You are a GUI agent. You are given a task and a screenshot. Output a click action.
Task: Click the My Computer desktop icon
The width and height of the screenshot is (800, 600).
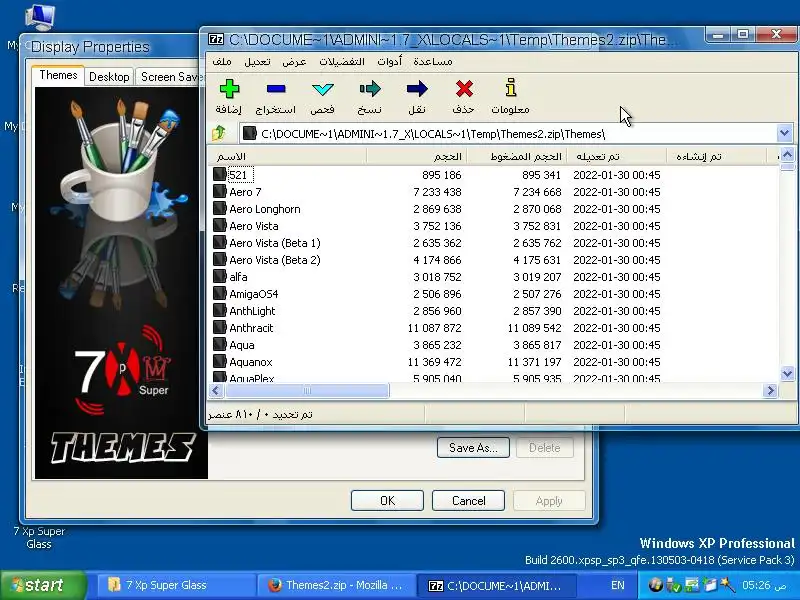coord(39,16)
